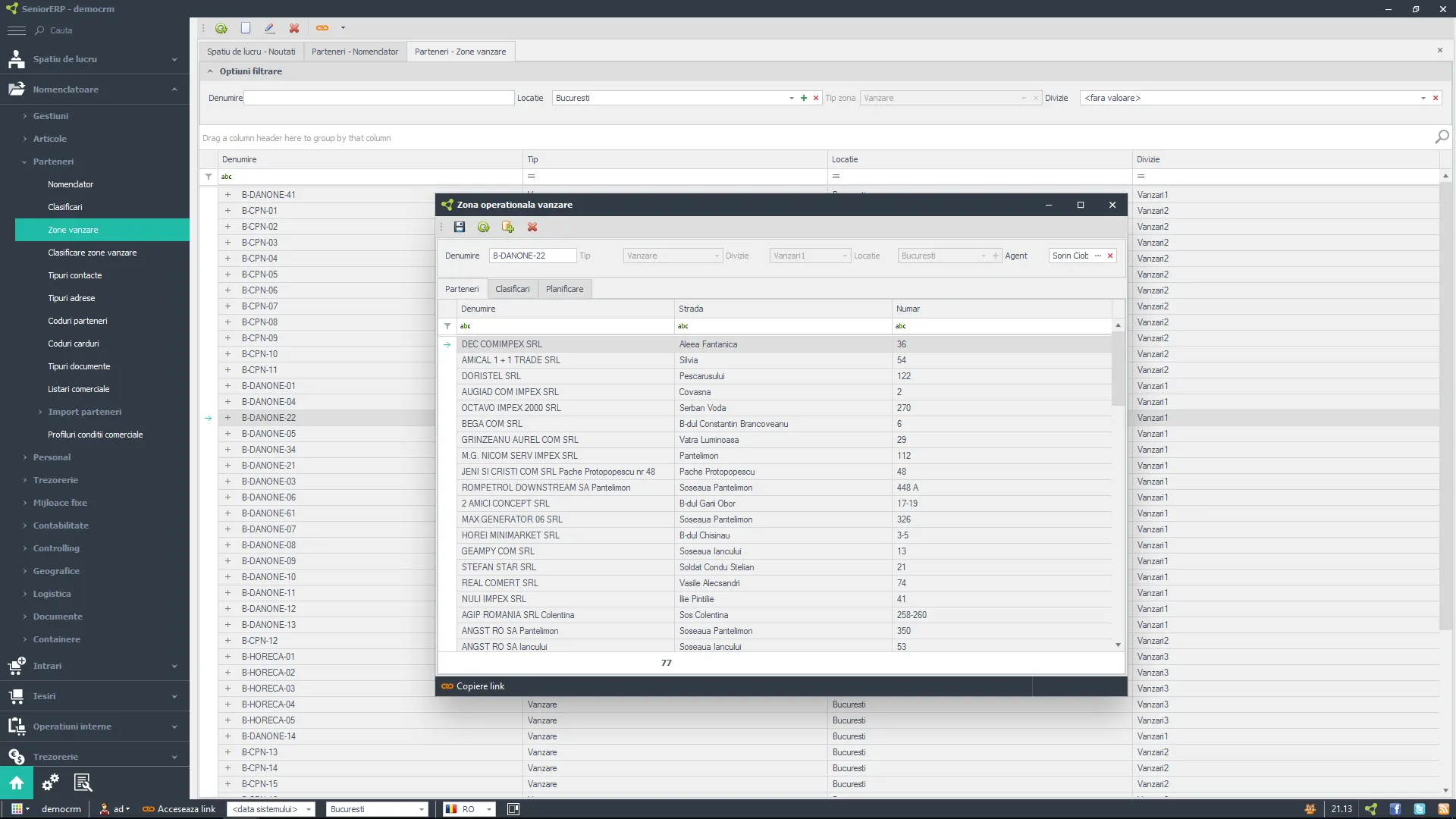
Task: Expand the Intrari sidebar section
Action: pyautogui.click(x=95, y=666)
